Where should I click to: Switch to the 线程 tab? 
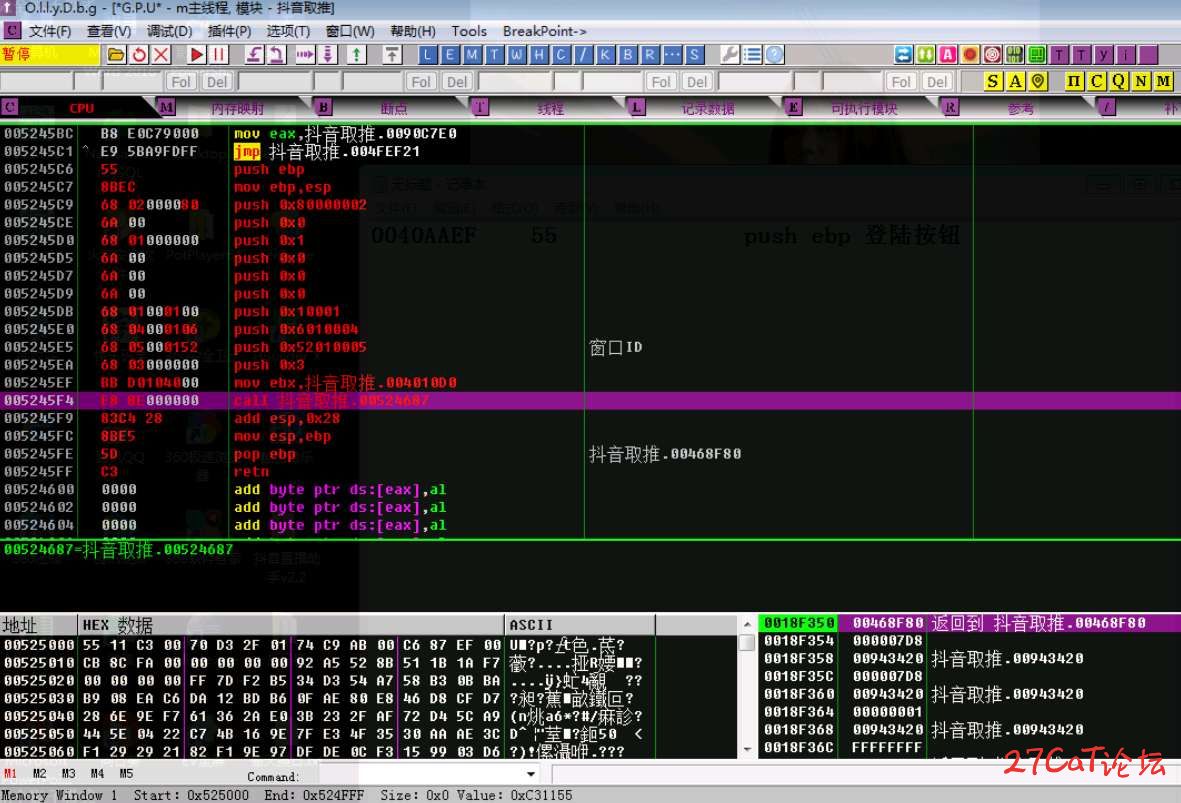pos(551,108)
